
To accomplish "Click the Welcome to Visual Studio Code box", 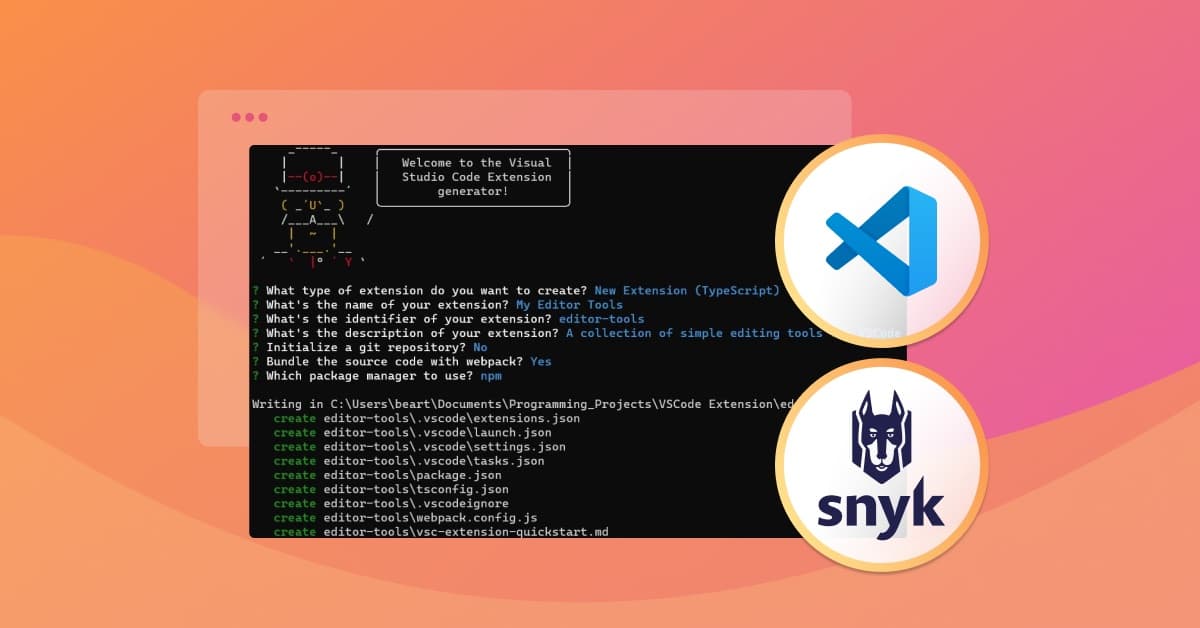I will pos(473,177).
